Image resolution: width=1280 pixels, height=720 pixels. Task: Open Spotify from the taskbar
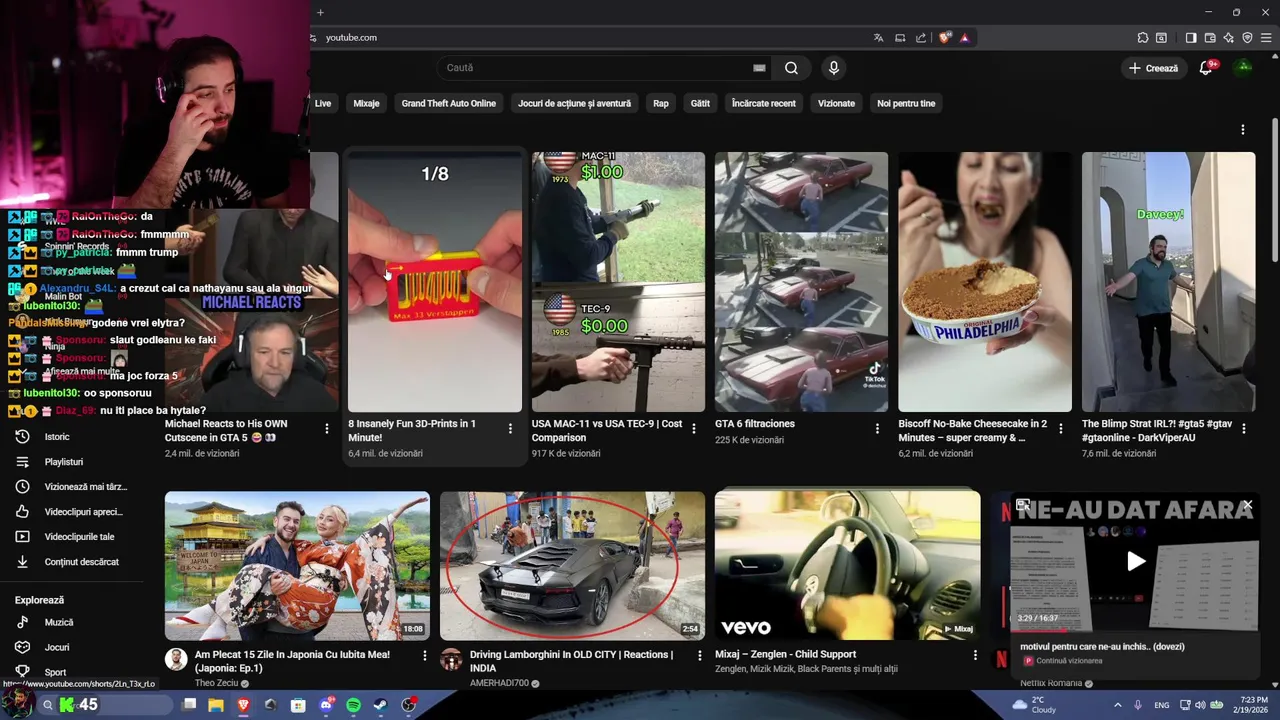click(x=353, y=705)
